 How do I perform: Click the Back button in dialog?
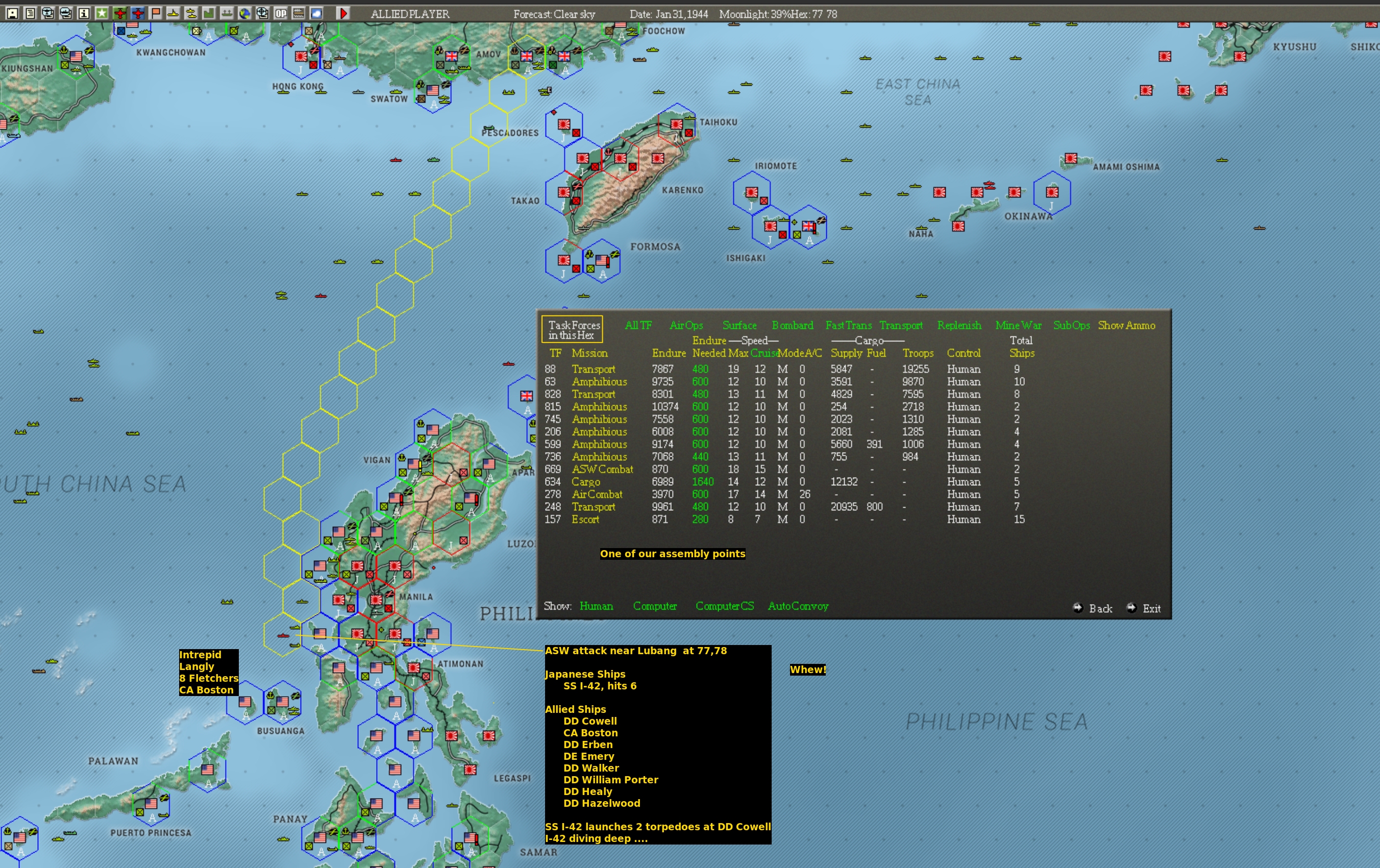pyautogui.click(x=1099, y=608)
